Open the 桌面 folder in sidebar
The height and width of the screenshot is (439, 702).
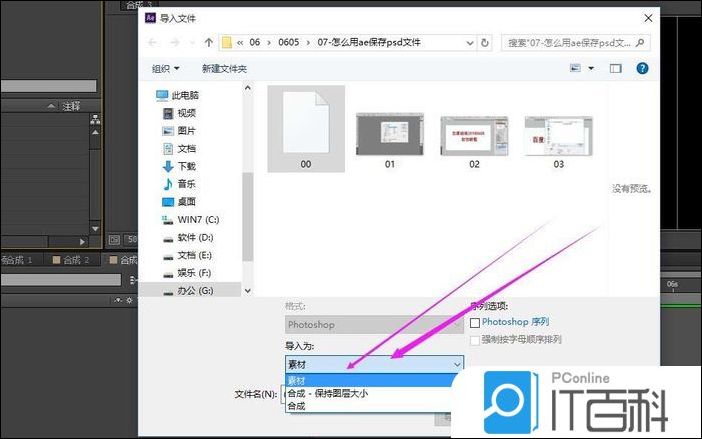179,202
